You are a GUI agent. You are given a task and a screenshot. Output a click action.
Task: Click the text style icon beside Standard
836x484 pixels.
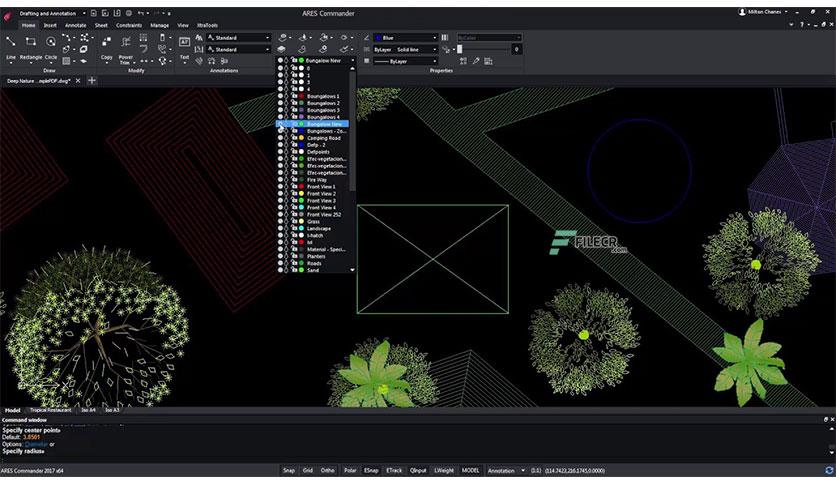tap(199, 37)
